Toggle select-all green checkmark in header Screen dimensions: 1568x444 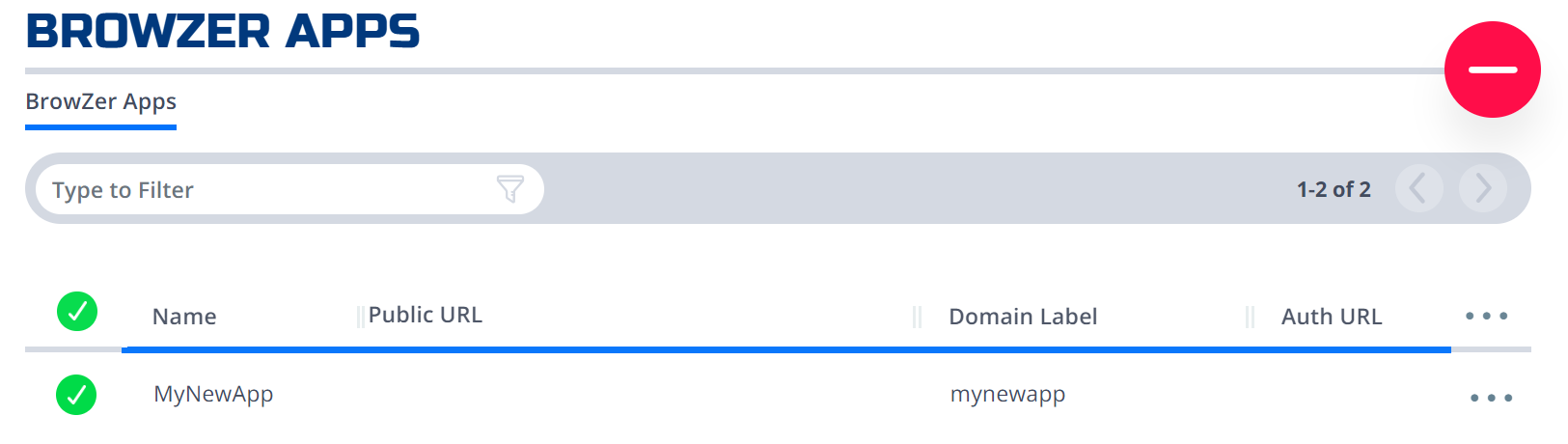pos(77,311)
